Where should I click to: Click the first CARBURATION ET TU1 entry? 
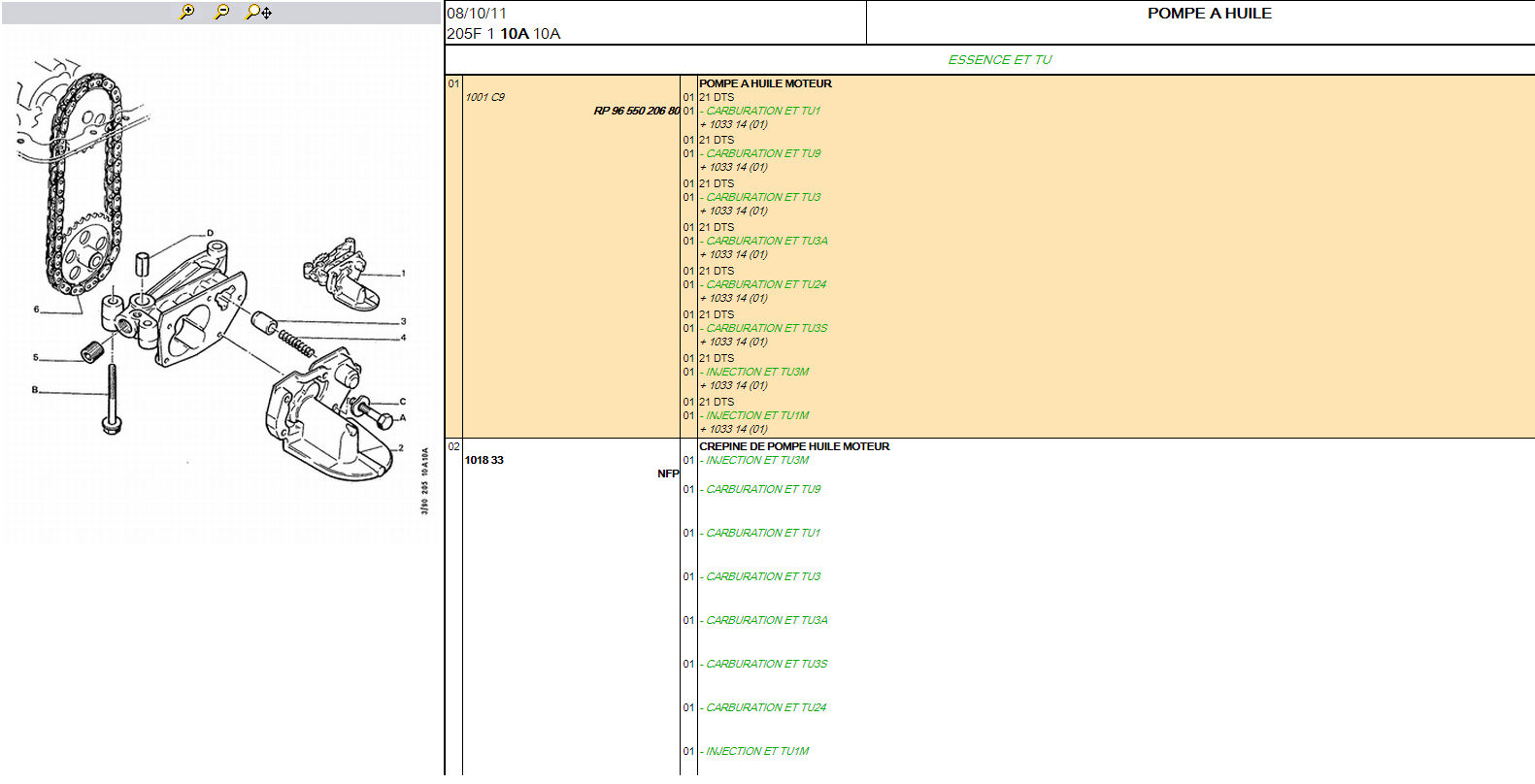click(x=762, y=111)
